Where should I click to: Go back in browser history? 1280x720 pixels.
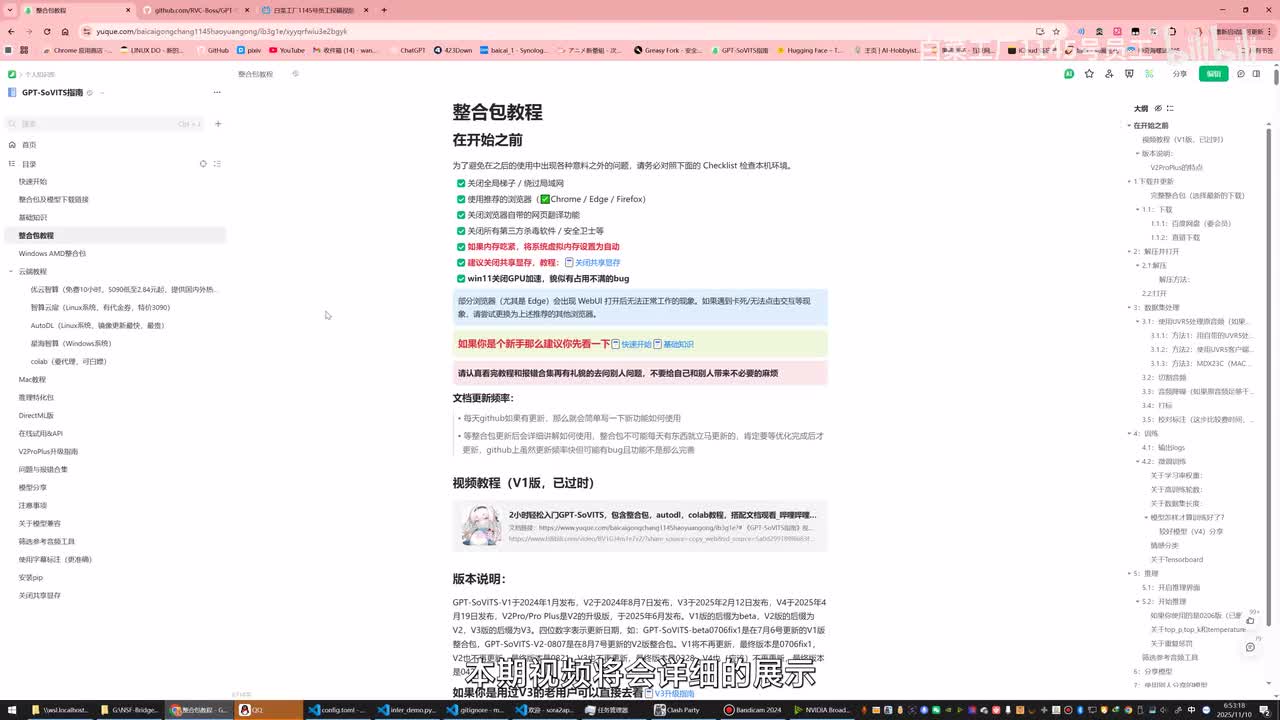tap(11, 31)
